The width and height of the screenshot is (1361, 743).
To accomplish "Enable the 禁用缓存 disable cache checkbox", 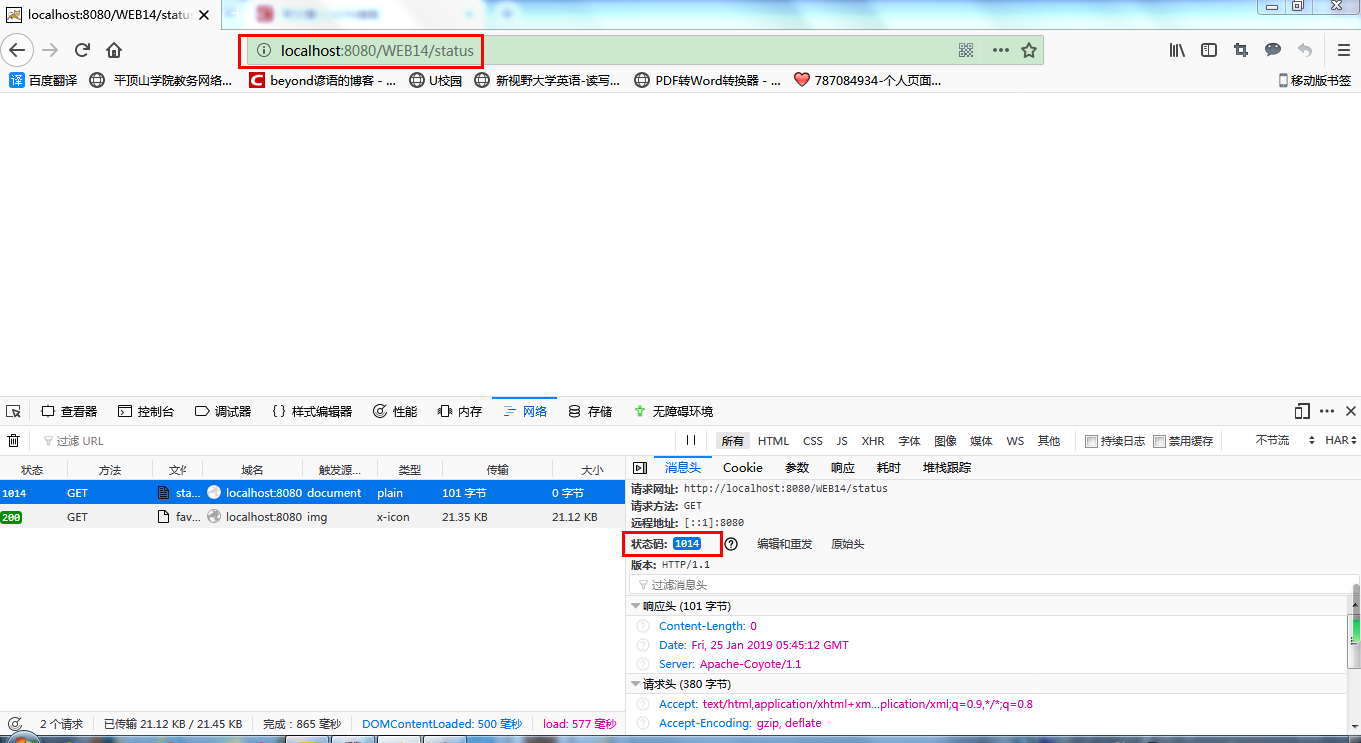I will (x=1160, y=441).
